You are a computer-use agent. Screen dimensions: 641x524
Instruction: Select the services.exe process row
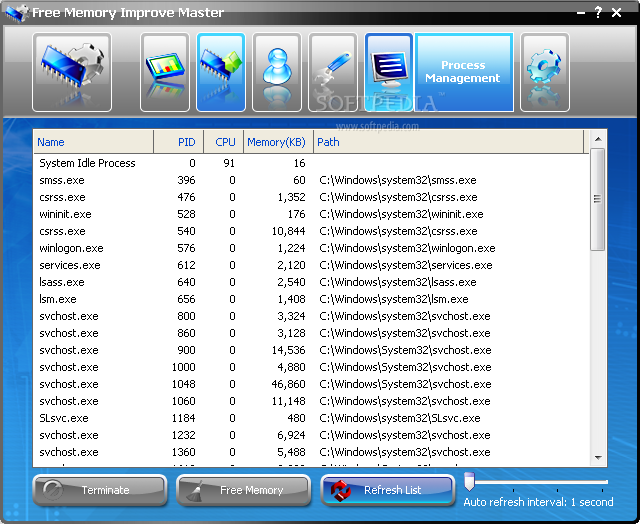pyautogui.click(x=312, y=265)
